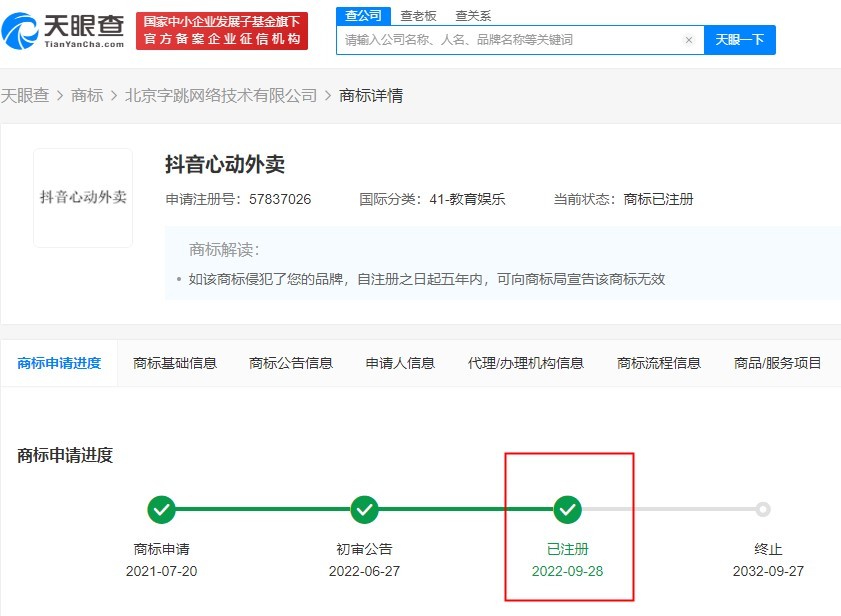Open the red 官方备案企业征信机构 banner

(222, 31)
